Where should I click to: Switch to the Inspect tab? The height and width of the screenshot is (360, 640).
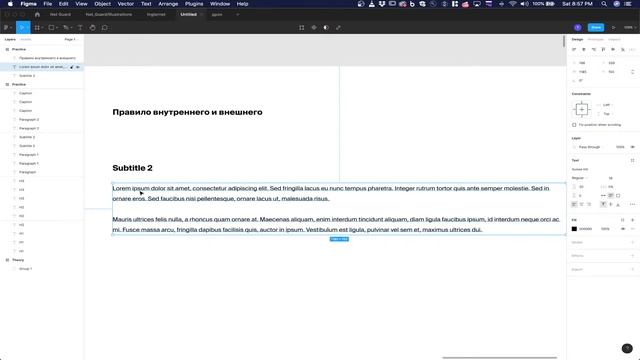pos(614,40)
